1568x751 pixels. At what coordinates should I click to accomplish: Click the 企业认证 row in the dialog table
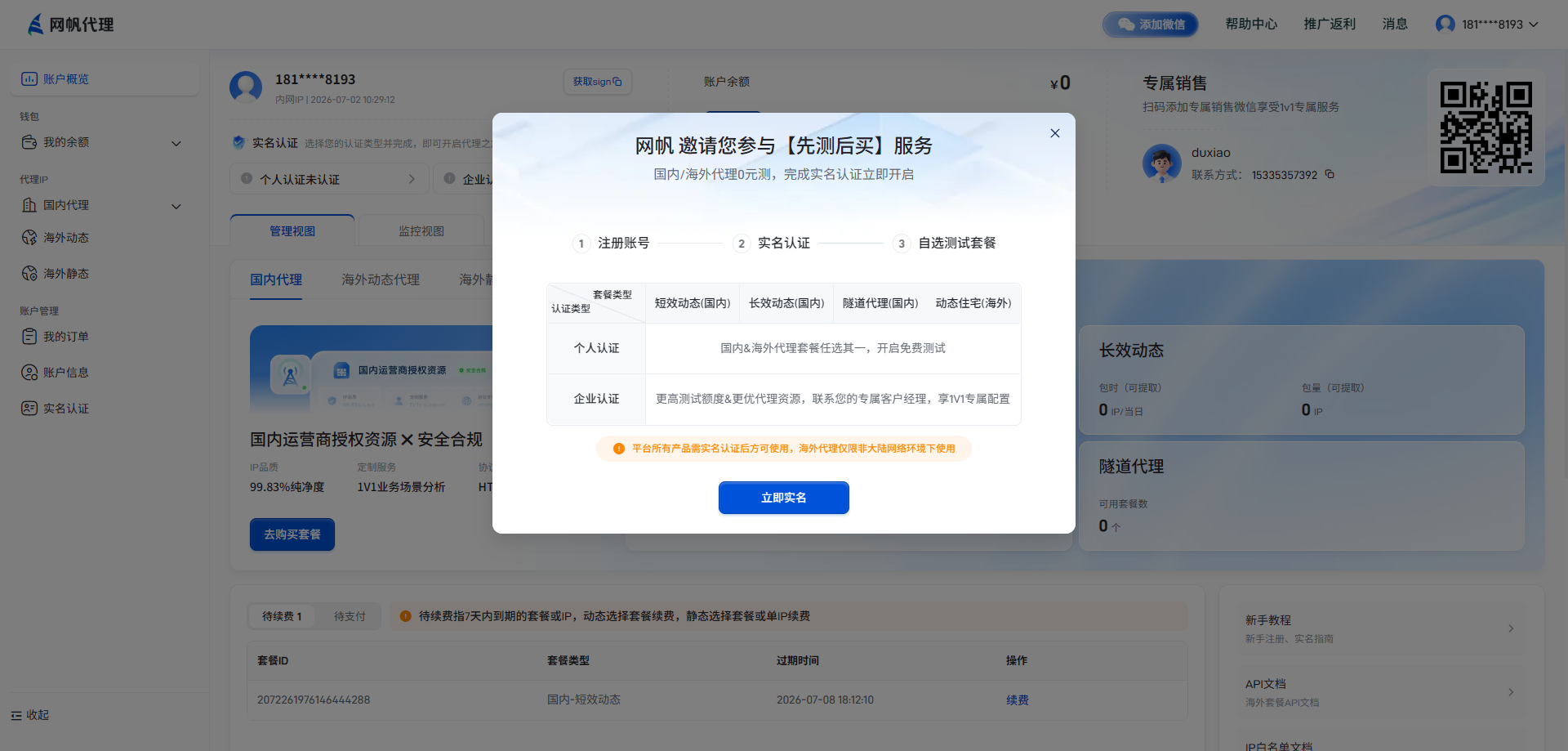(784, 399)
